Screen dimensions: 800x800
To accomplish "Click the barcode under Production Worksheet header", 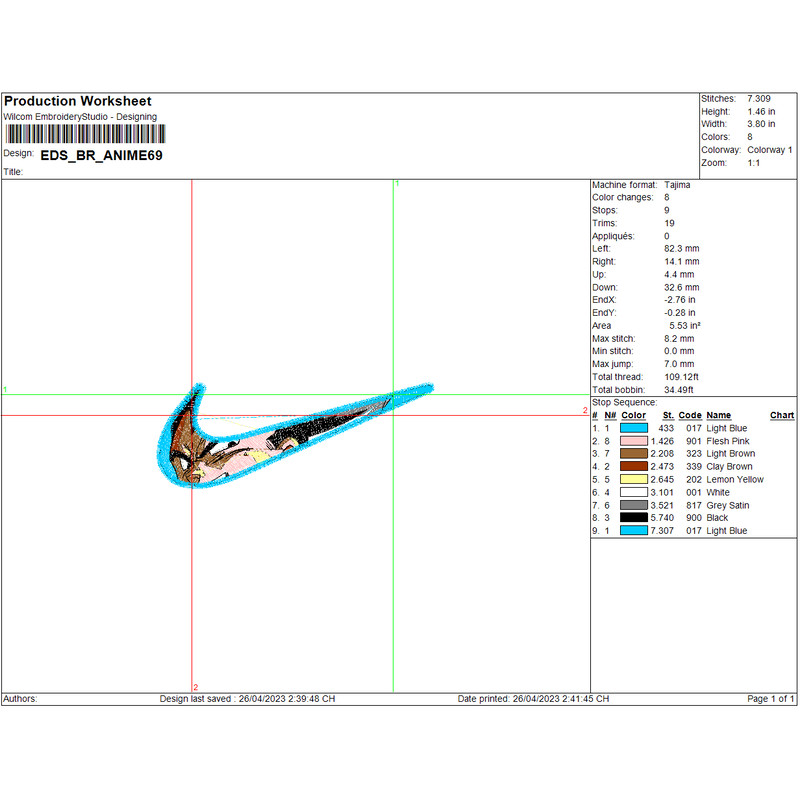I will [85, 134].
